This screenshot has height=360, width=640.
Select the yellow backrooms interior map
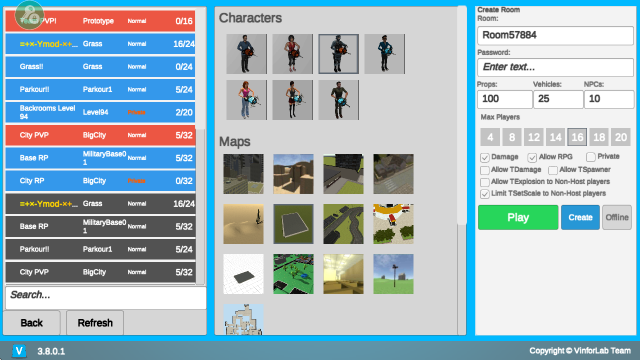(343, 274)
